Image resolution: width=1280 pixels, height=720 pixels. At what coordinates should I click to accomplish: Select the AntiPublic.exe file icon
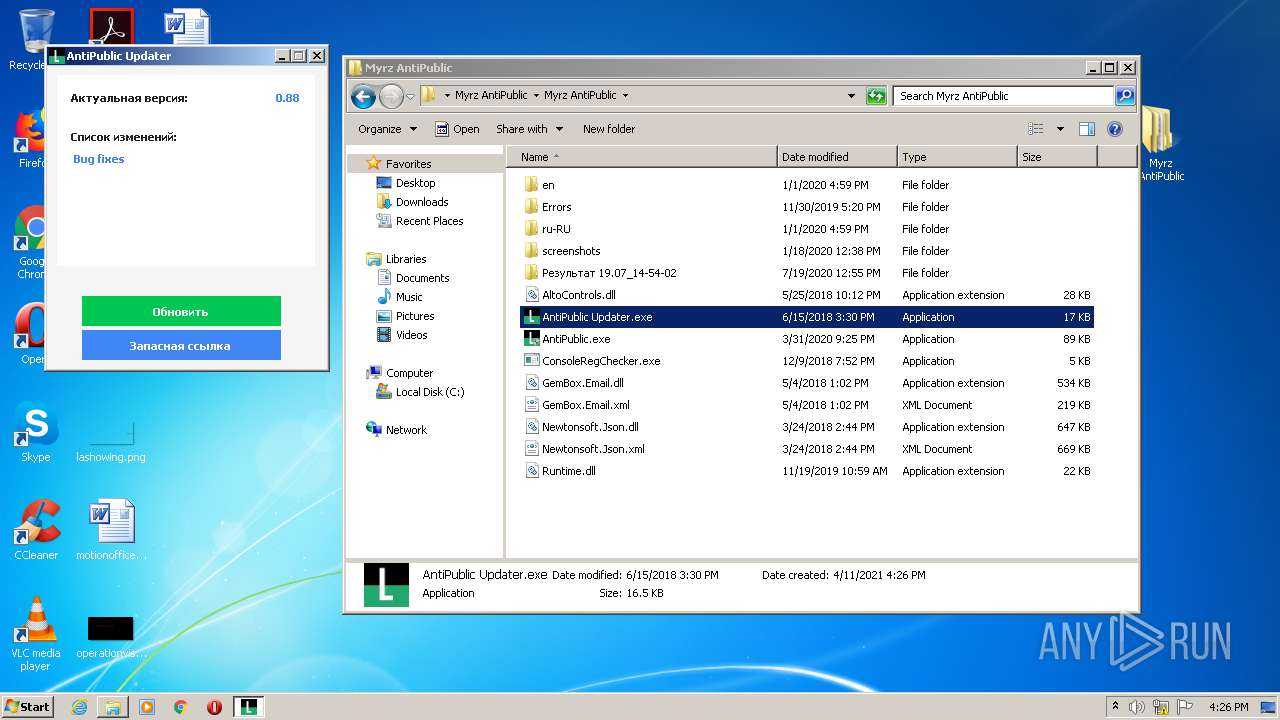click(532, 339)
